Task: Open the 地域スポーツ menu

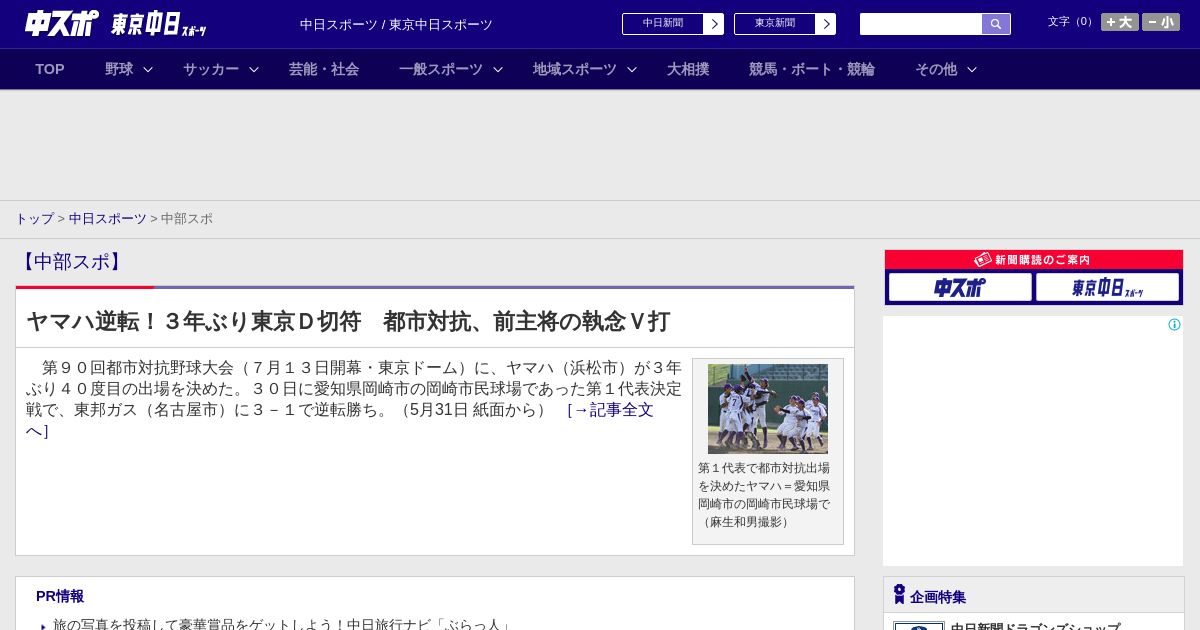Action: pos(575,69)
